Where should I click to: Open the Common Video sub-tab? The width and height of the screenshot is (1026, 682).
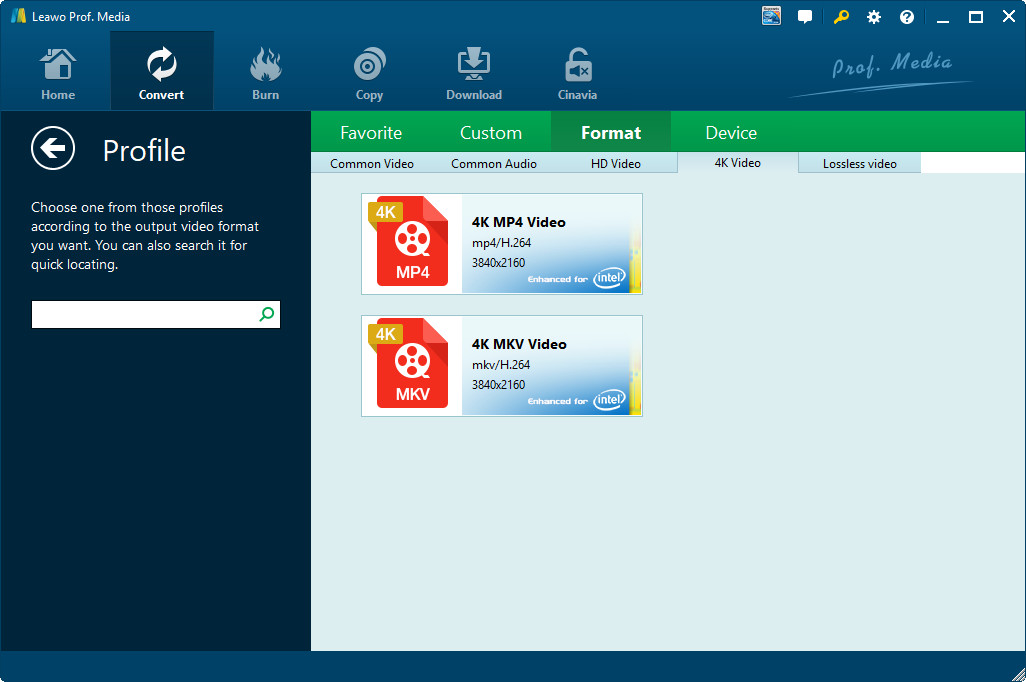[x=371, y=164]
